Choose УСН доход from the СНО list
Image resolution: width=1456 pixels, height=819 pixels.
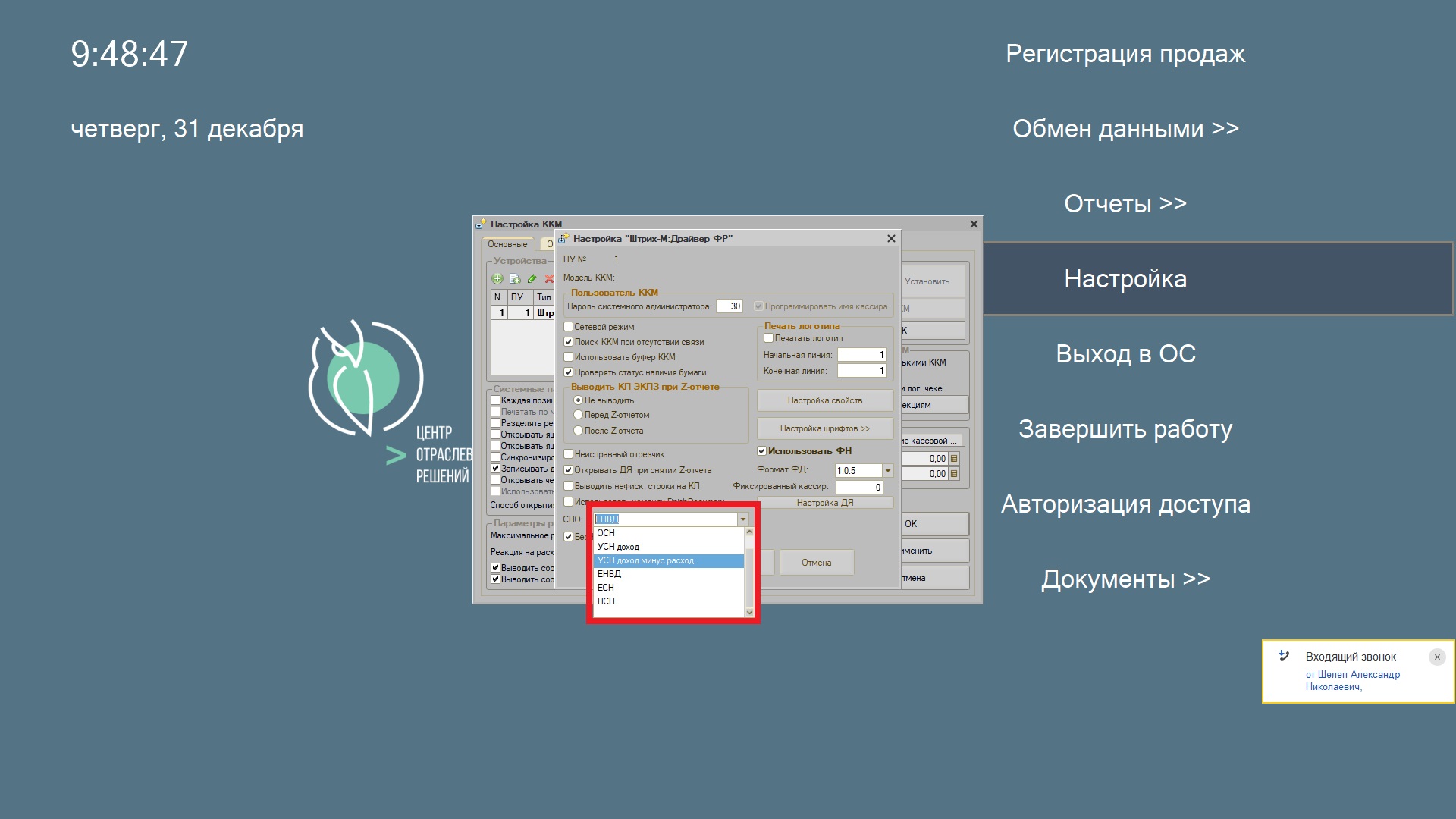tap(668, 547)
